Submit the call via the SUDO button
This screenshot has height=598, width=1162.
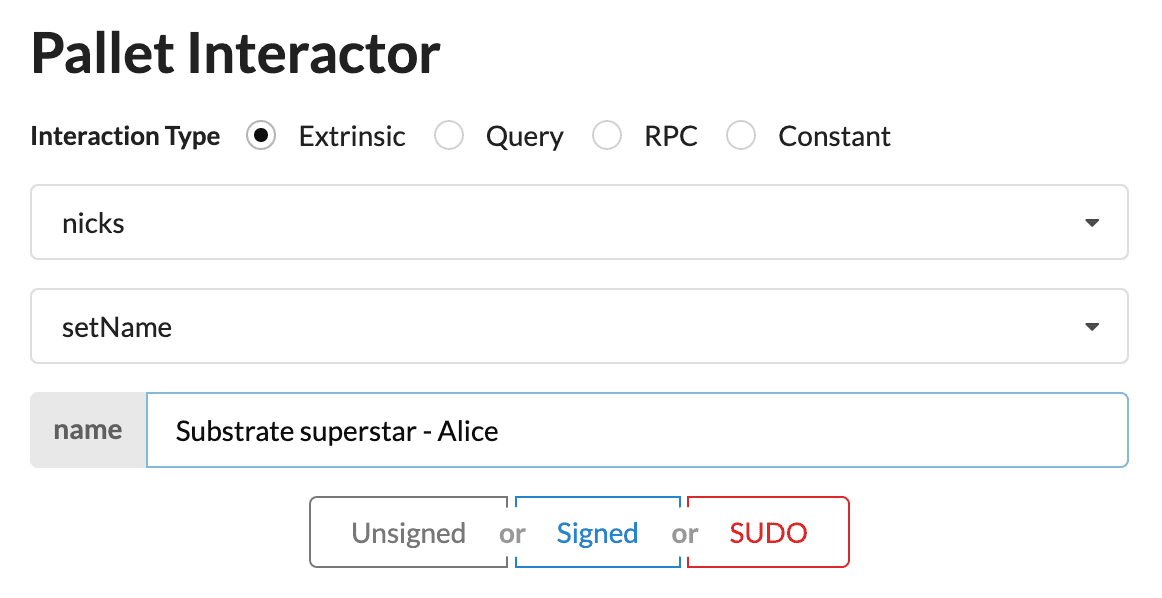click(767, 532)
